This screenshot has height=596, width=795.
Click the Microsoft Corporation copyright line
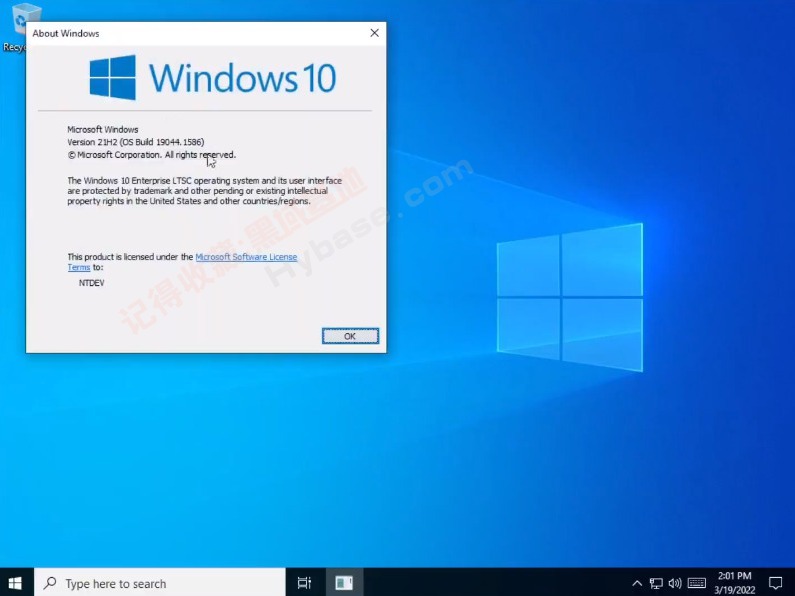(x=152, y=155)
